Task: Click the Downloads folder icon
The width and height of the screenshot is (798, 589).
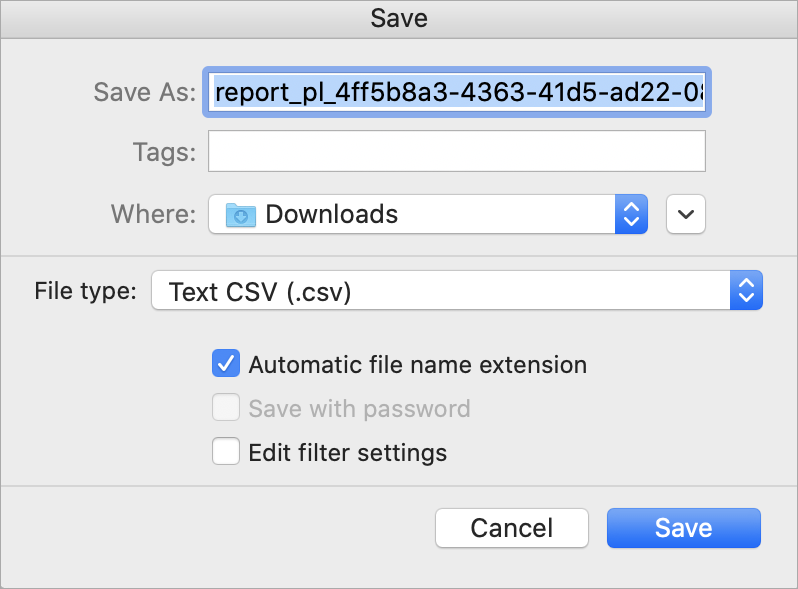Action: click(x=241, y=215)
